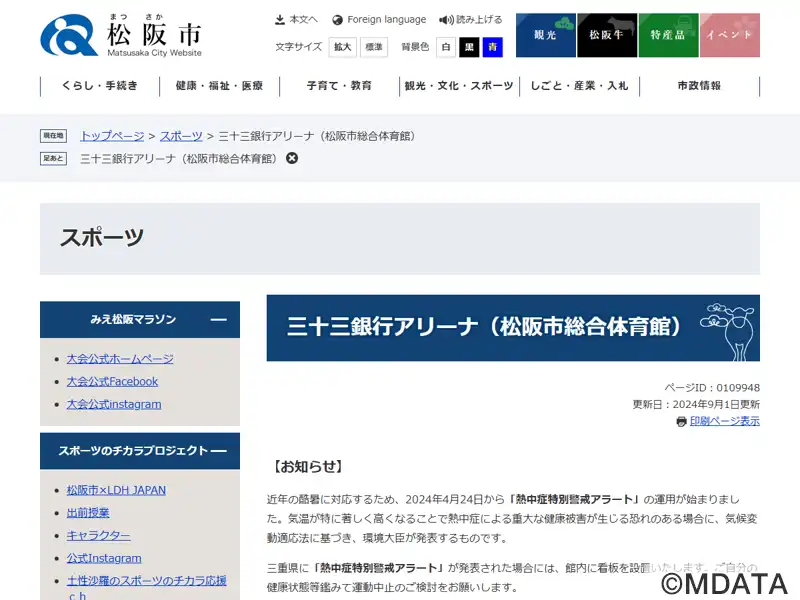
Task: Click the globe icon beside Foreign language
Action: (337, 20)
